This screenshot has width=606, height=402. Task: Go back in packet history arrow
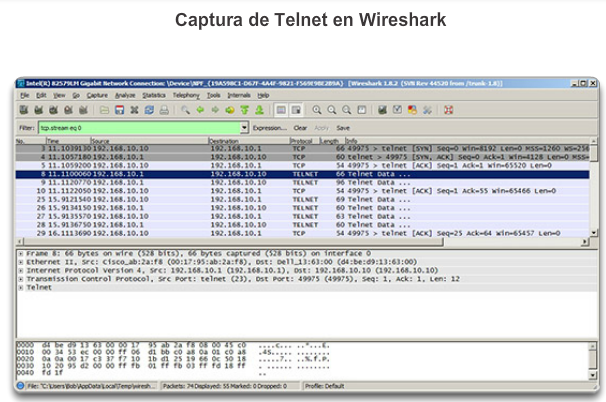click(x=200, y=110)
